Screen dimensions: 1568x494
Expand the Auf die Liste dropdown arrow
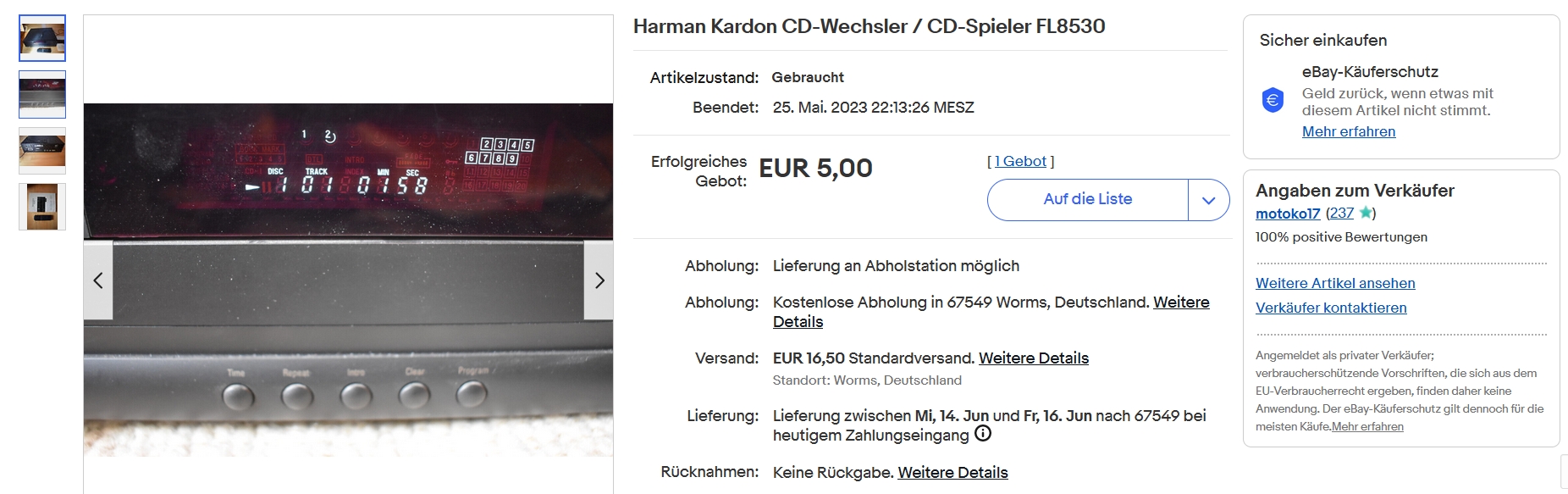tap(1209, 200)
